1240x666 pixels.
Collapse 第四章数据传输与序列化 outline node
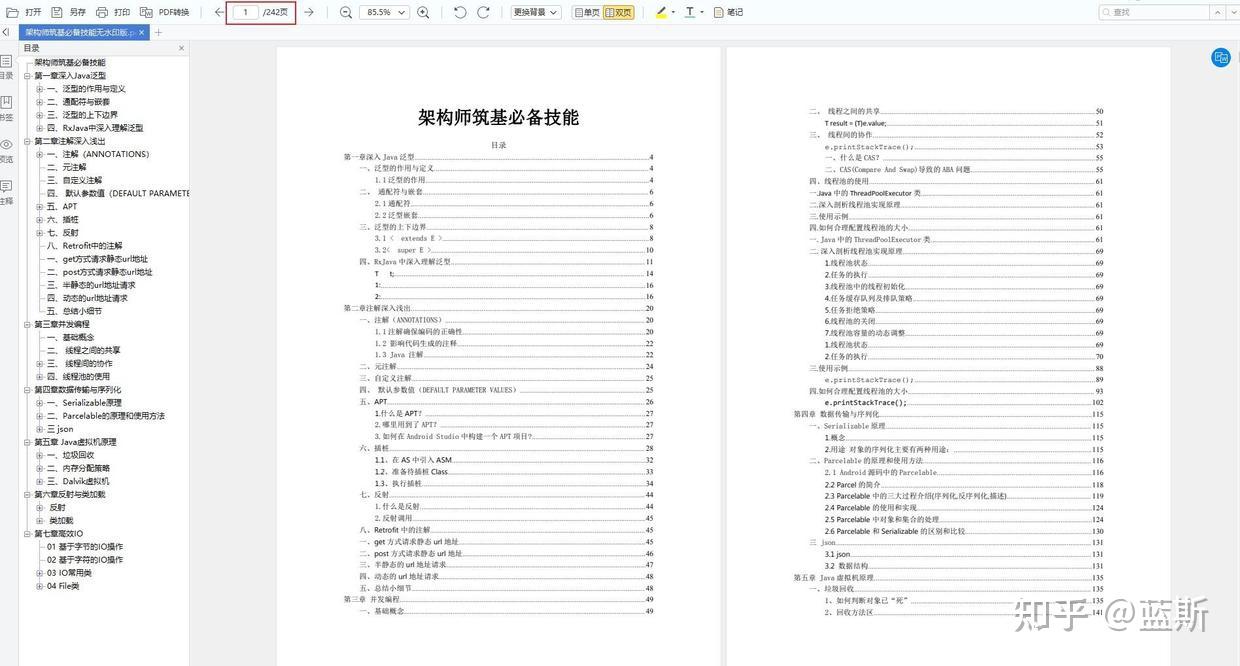(27, 390)
